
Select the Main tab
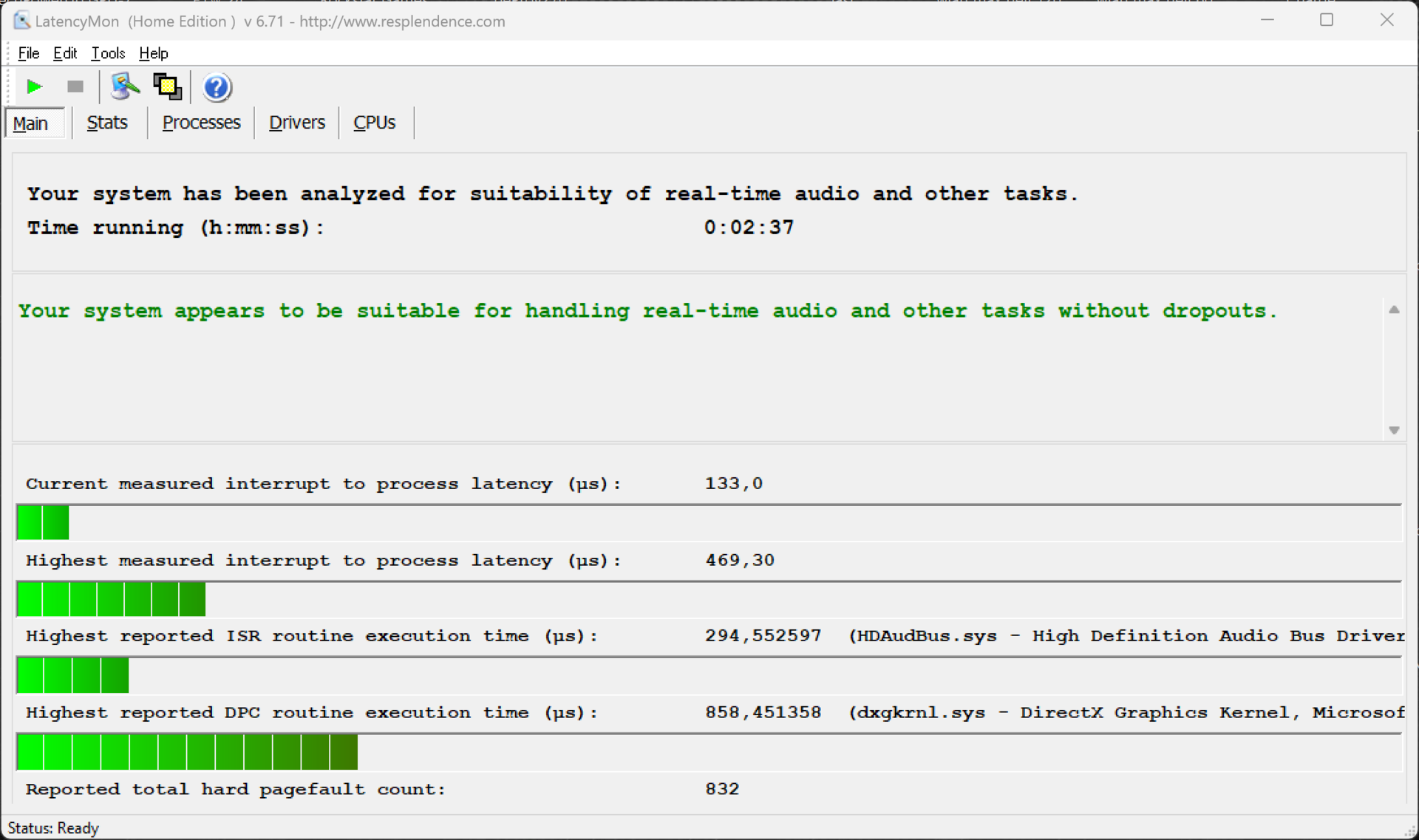point(31,123)
